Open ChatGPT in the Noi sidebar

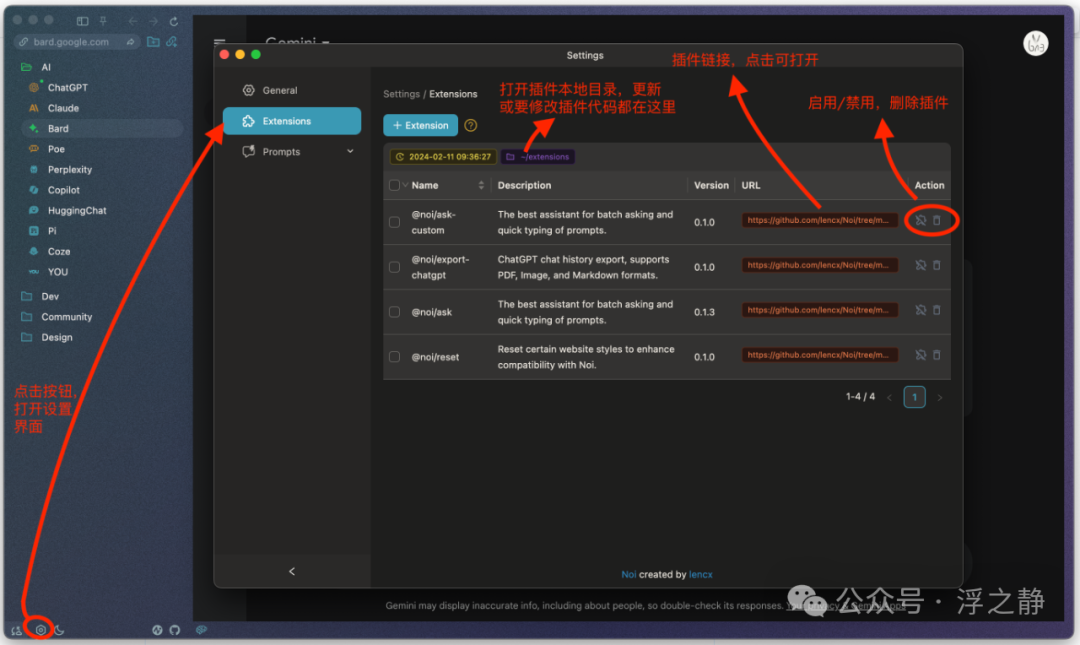[68, 88]
